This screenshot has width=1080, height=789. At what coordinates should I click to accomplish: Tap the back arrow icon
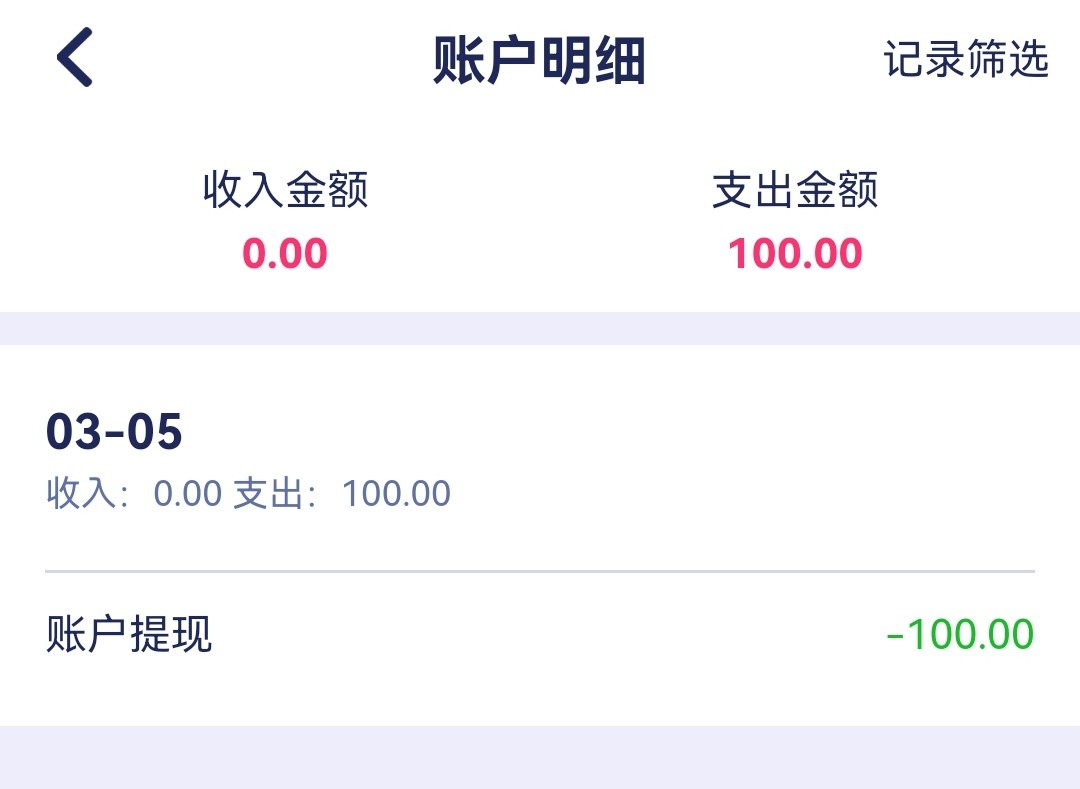tap(74, 58)
